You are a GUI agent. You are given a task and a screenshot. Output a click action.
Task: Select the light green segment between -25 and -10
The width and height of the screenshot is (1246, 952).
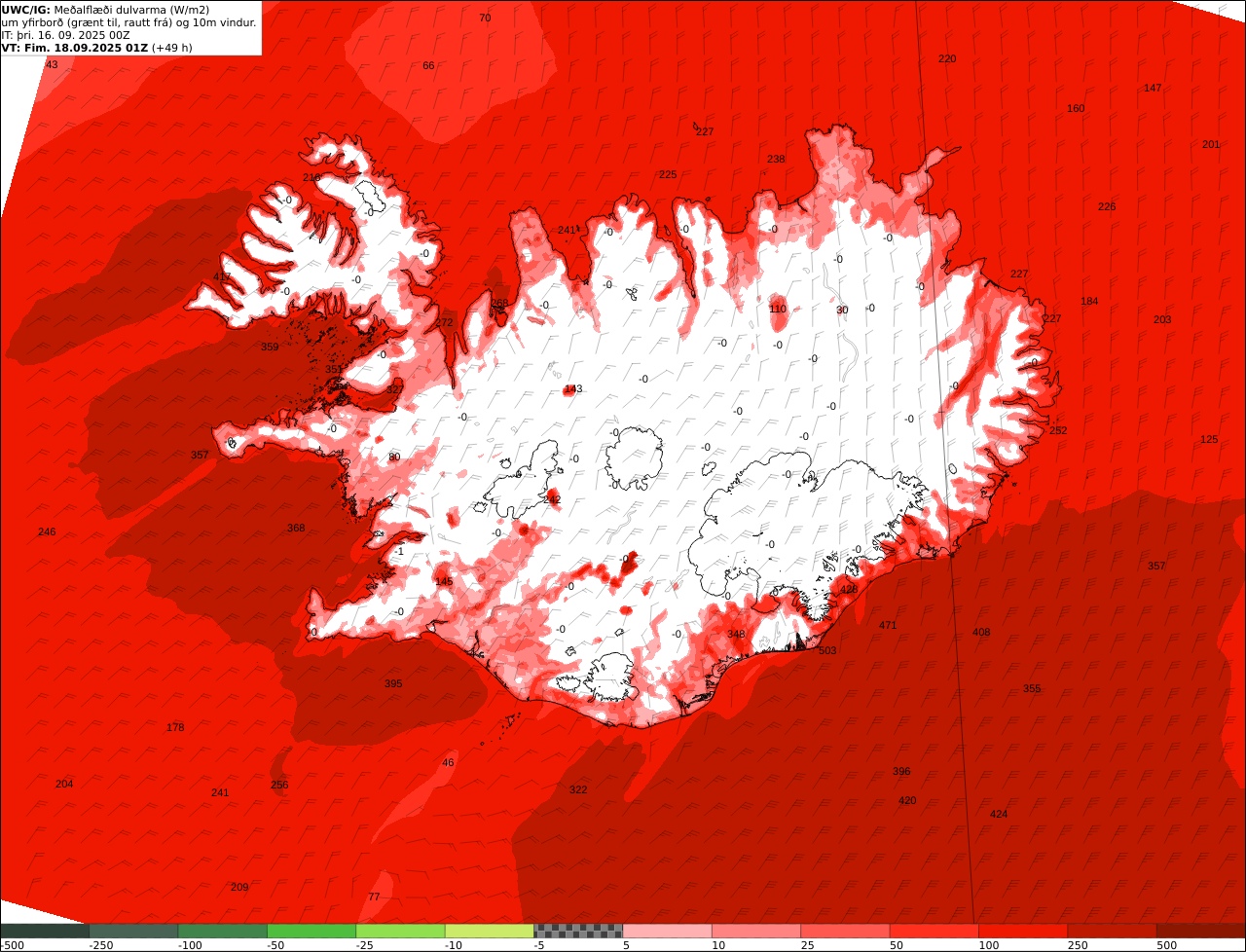click(x=400, y=931)
